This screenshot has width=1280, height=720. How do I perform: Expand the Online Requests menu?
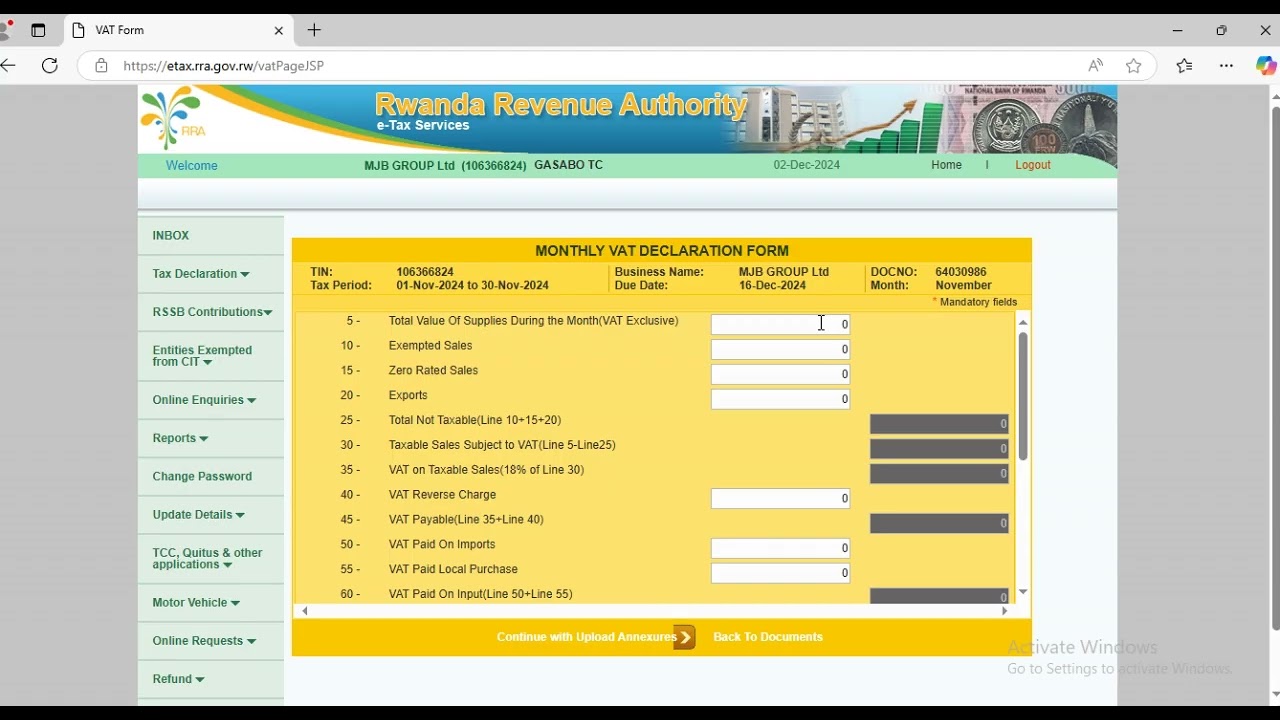(211, 641)
